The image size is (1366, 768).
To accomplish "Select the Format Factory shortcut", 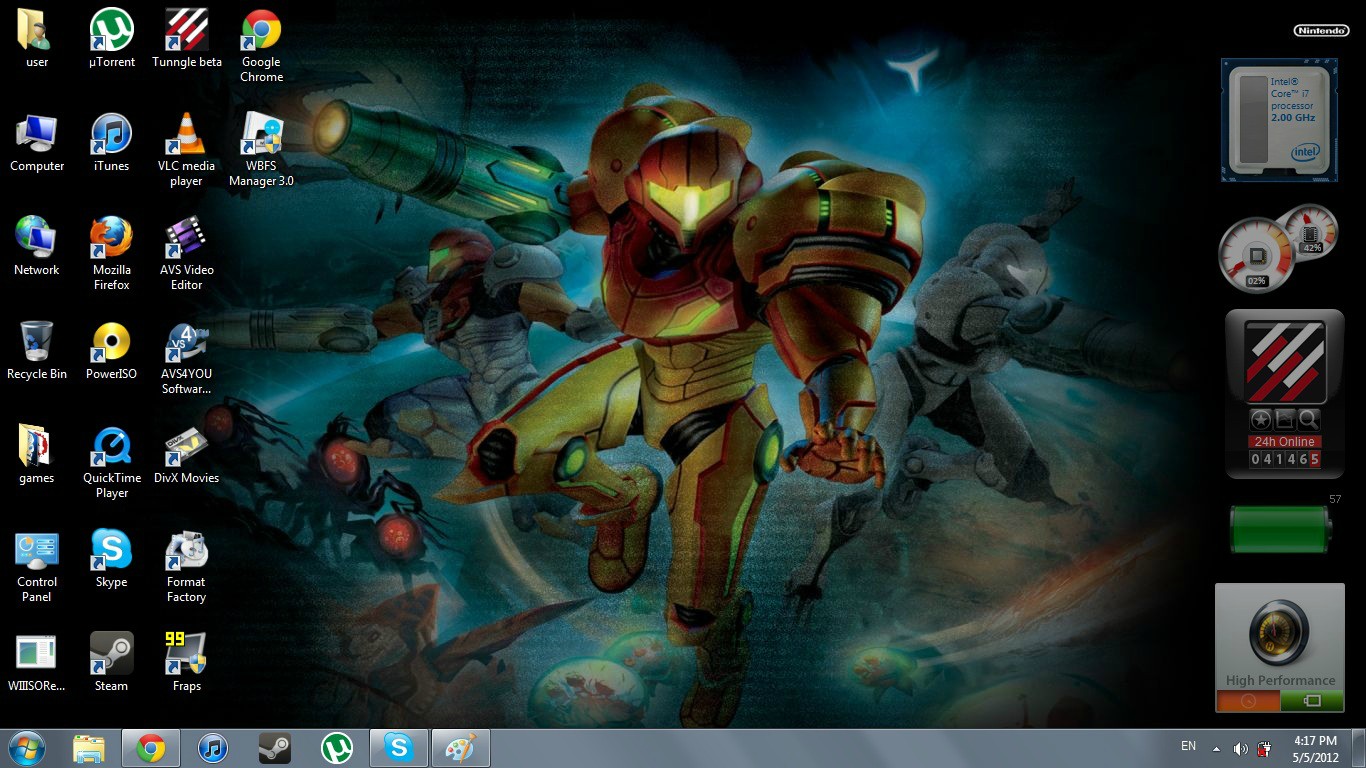I will pyautogui.click(x=187, y=566).
